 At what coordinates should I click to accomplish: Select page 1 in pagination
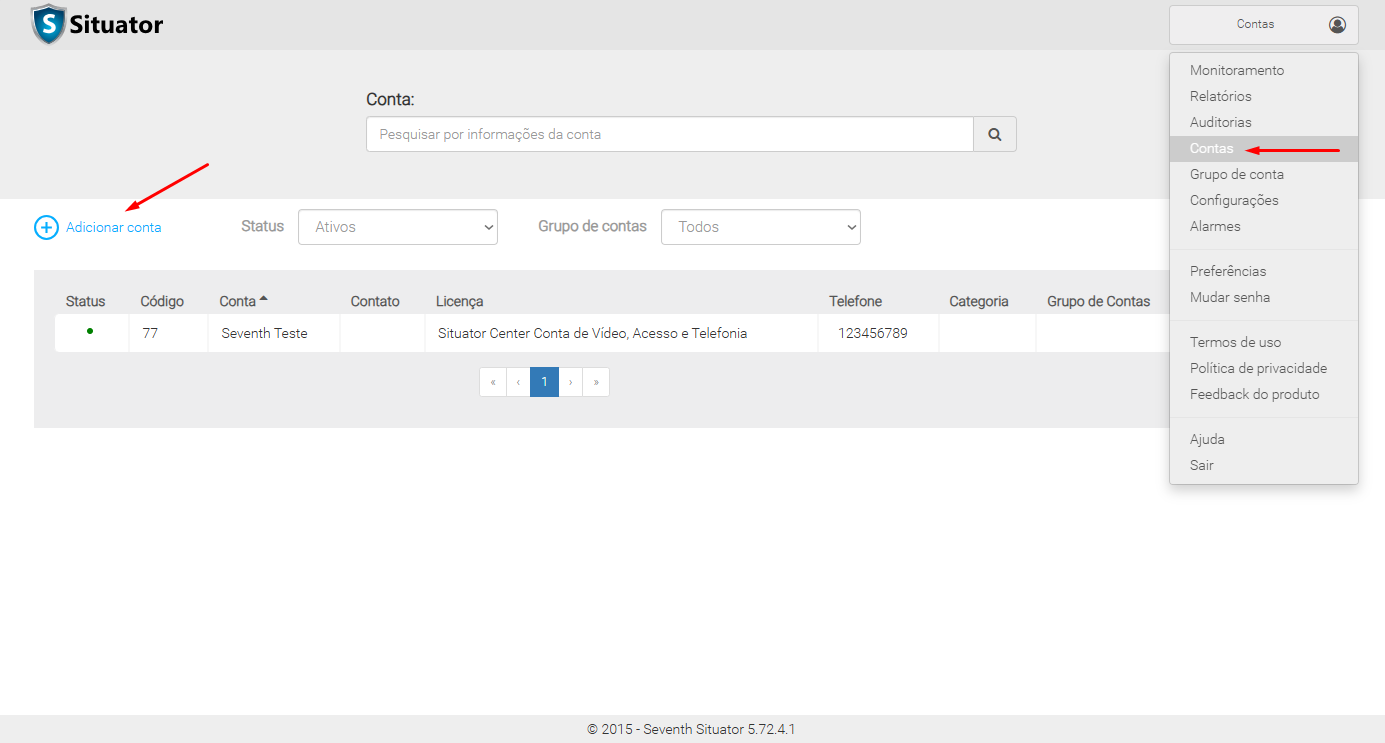tap(544, 382)
